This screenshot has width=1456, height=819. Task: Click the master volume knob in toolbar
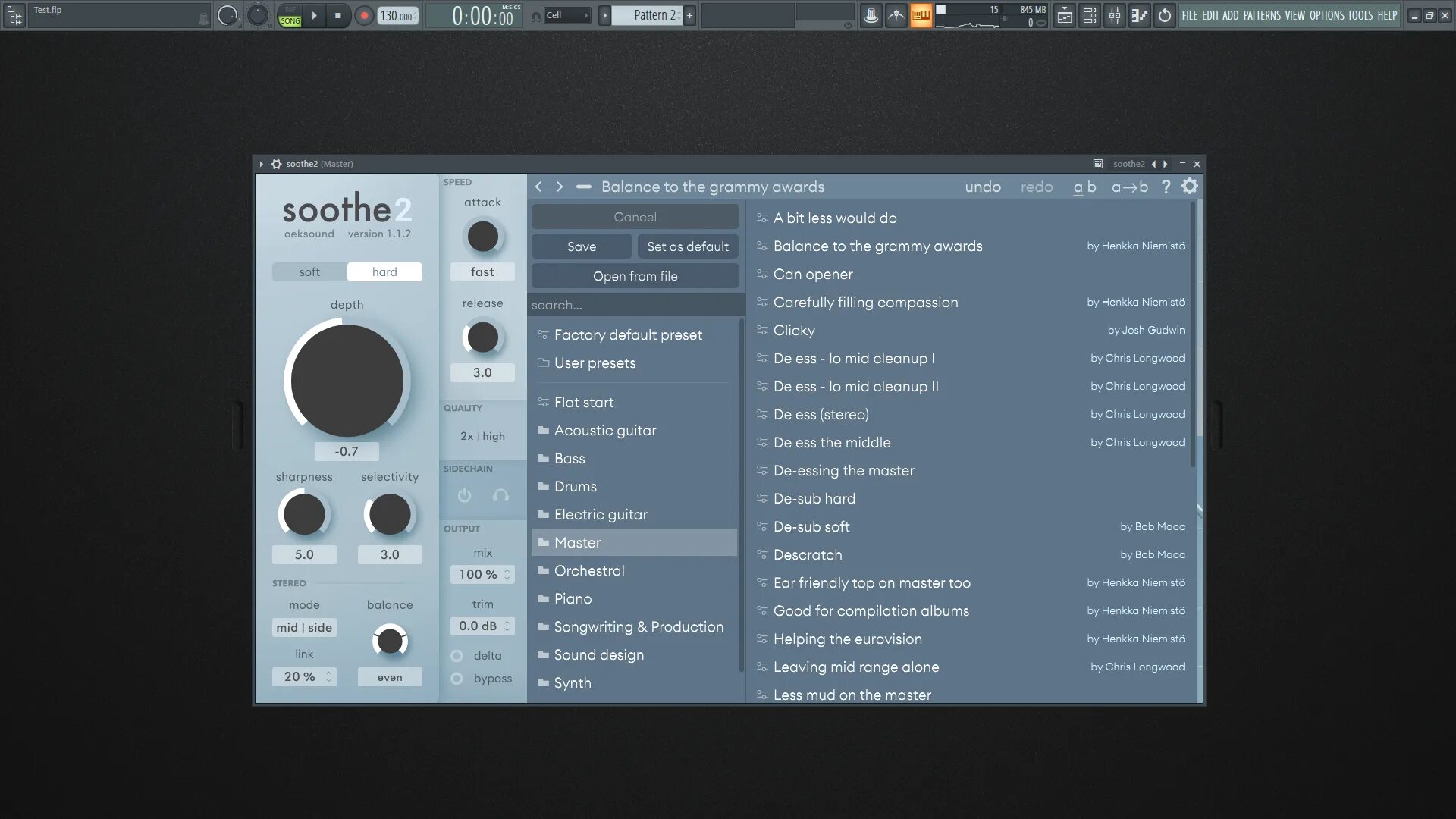(227, 15)
